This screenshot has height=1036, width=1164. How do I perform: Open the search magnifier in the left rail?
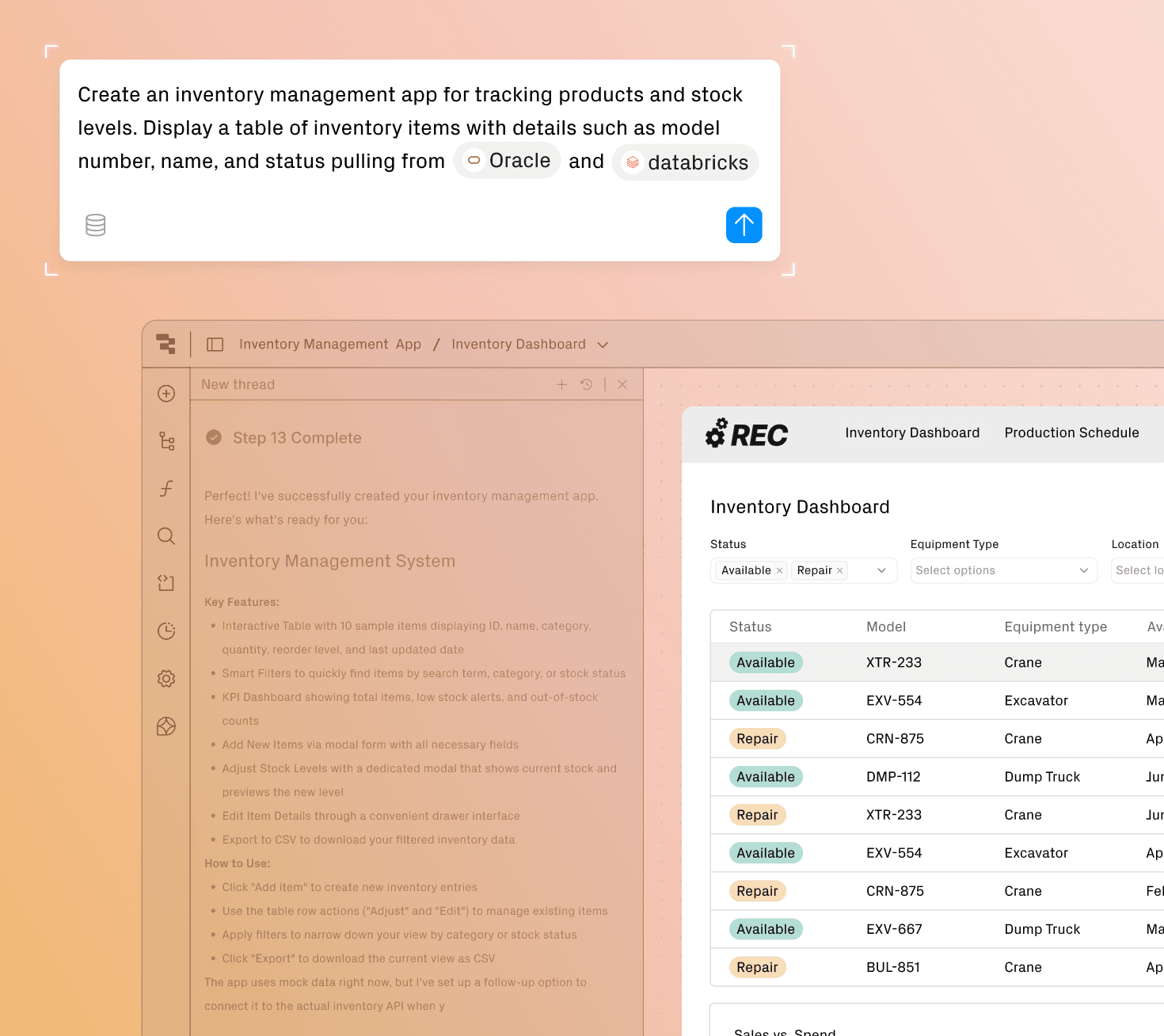166,536
